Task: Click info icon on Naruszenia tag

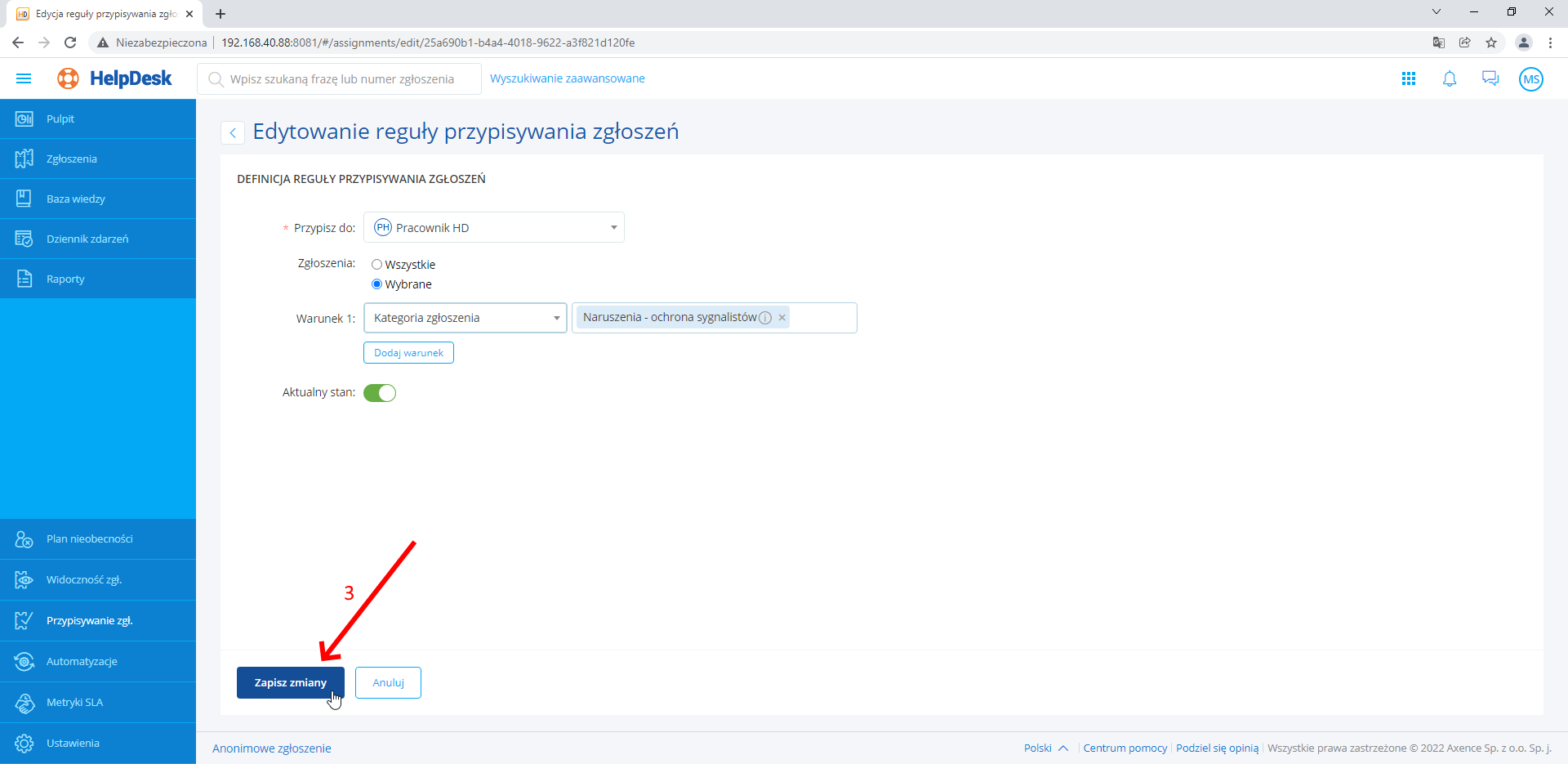Action: [765, 318]
